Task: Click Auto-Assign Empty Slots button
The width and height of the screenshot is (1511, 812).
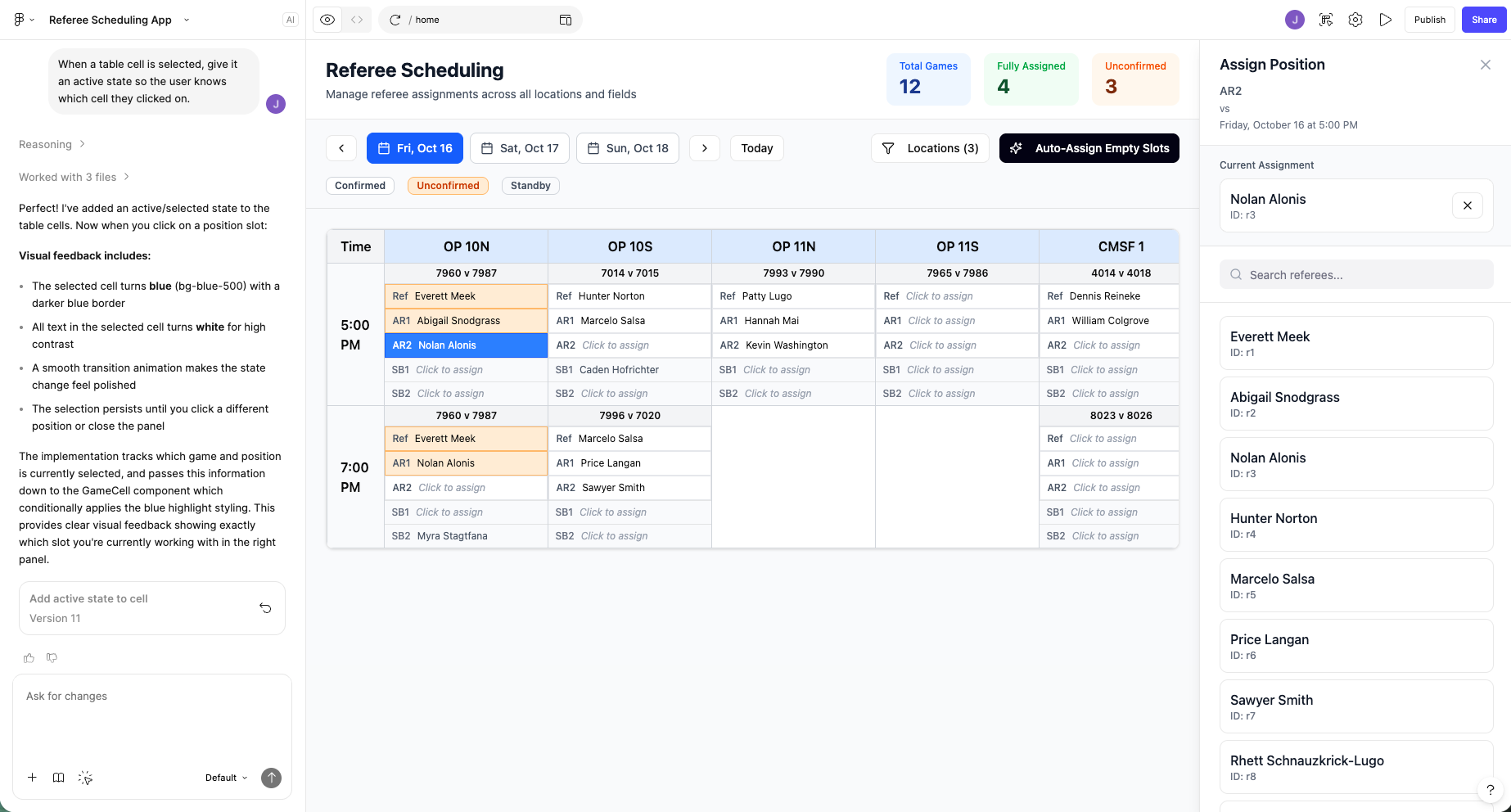Action: click(1089, 148)
